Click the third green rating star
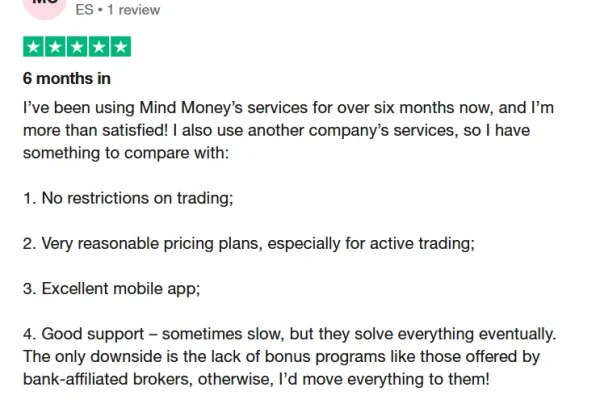The height and width of the screenshot is (400, 600). click(x=76, y=47)
